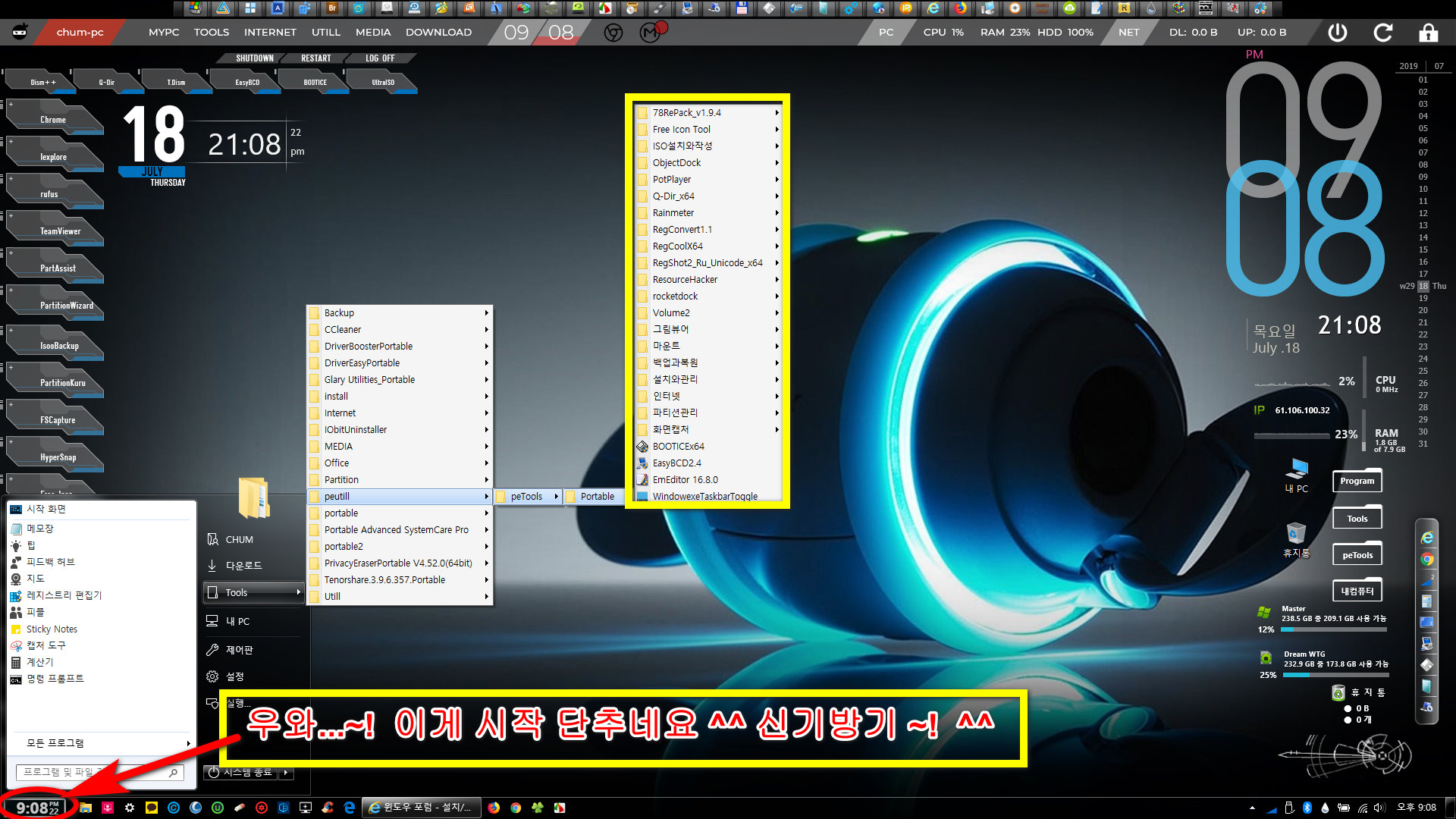Image resolution: width=1456 pixels, height=819 pixels.
Task: Click the green clover taskbar icon
Action: pos(538,808)
